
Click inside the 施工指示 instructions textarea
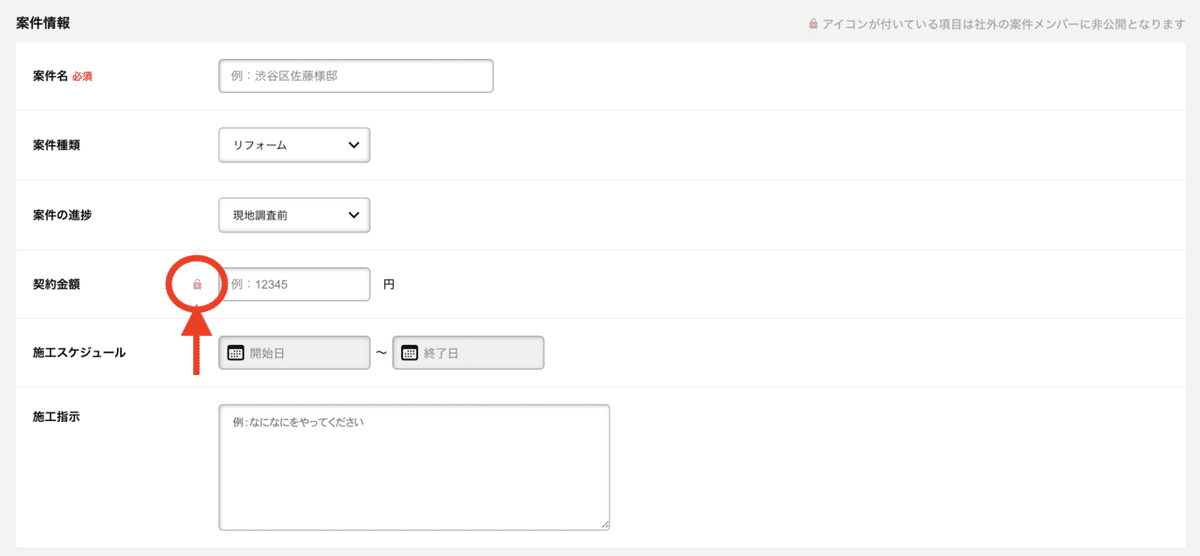[414, 467]
